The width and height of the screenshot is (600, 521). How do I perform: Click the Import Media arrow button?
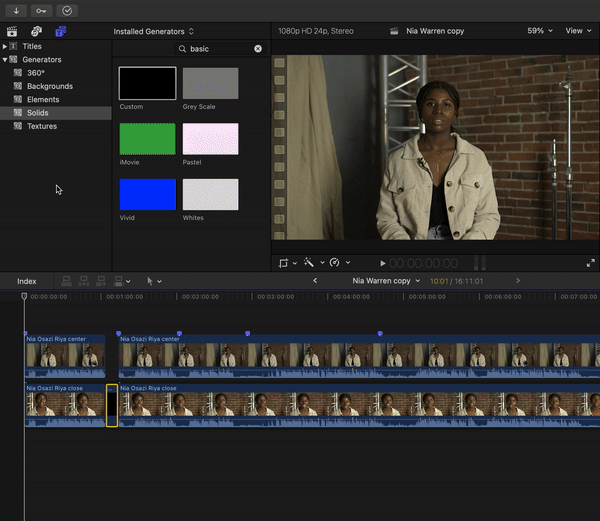[x=16, y=10]
